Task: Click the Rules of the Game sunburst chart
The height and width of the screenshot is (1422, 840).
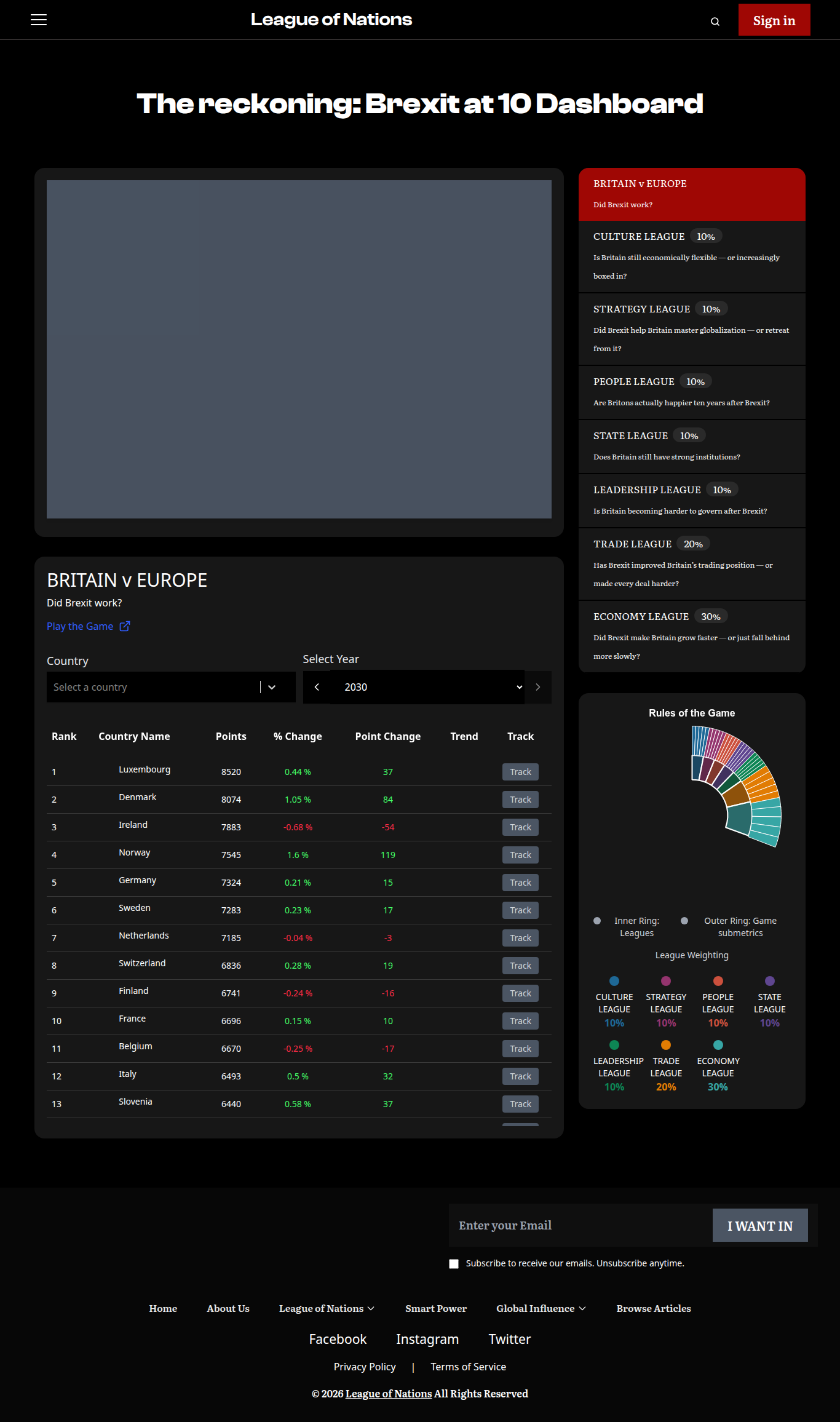Action: pyautogui.click(x=736, y=786)
